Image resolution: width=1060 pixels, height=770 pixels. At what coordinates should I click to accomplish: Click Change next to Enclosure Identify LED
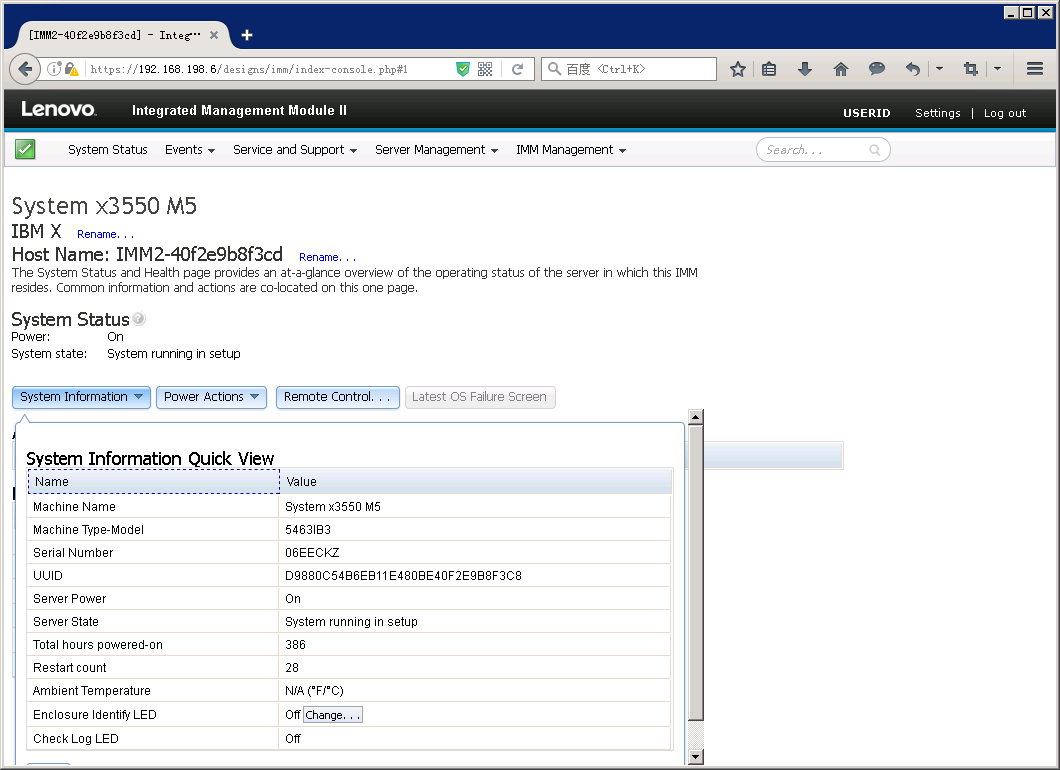click(332, 714)
